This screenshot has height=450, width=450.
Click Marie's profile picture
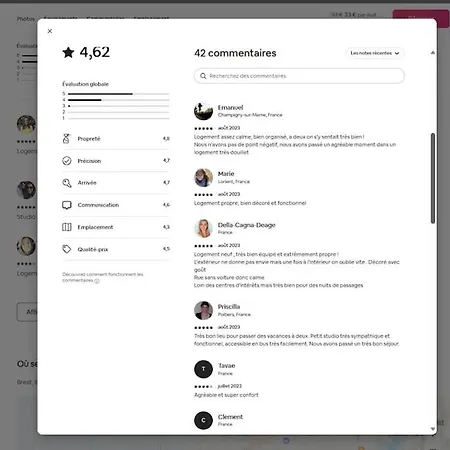(x=203, y=177)
